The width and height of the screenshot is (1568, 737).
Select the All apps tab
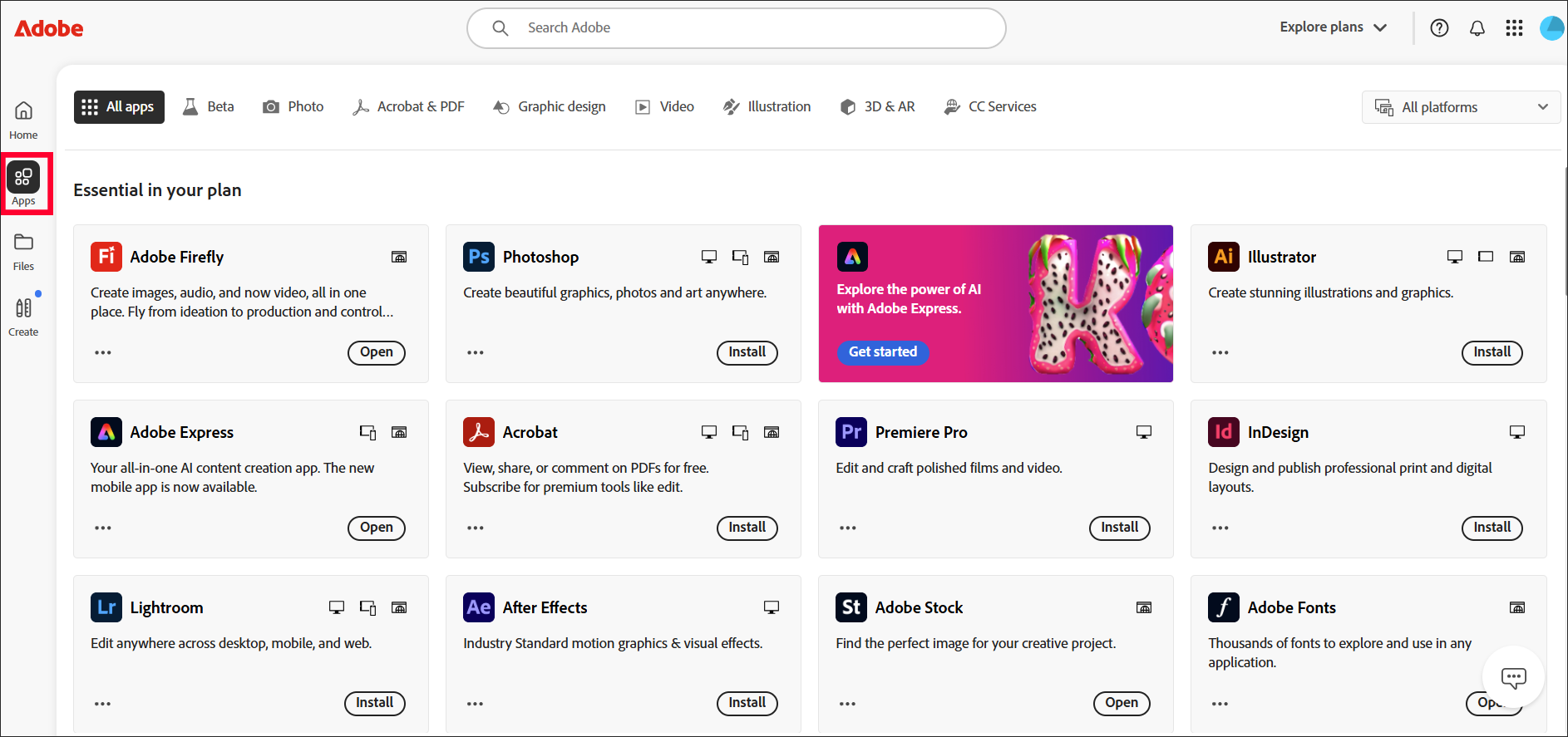(x=119, y=107)
